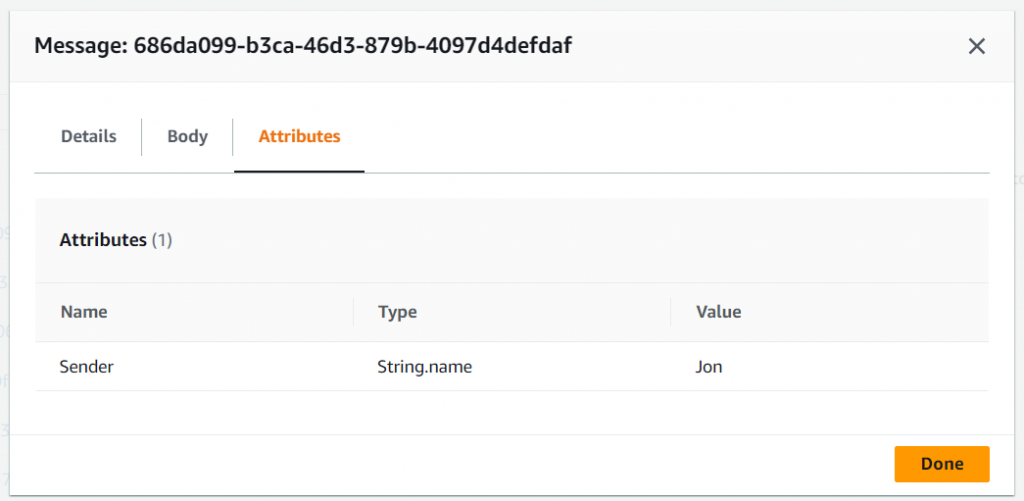Viewport: 1024px width, 501px height.
Task: Switch to the Details tab
Action: point(88,137)
